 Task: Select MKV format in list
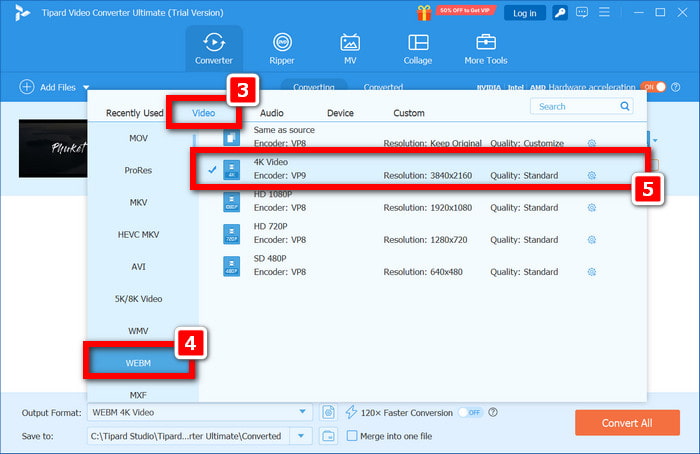(x=138, y=202)
